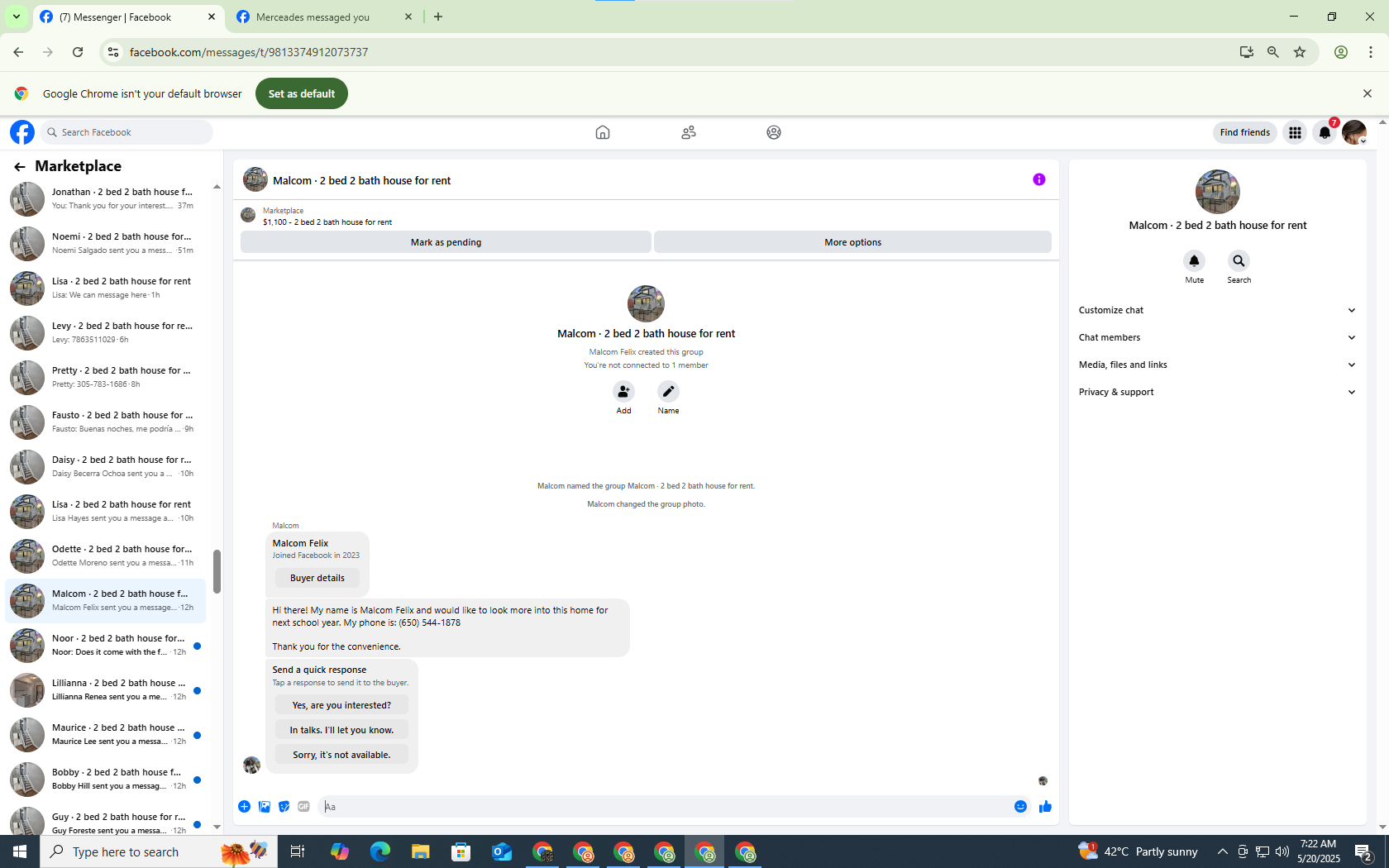Mute this conversation with bell icon

(1194, 261)
